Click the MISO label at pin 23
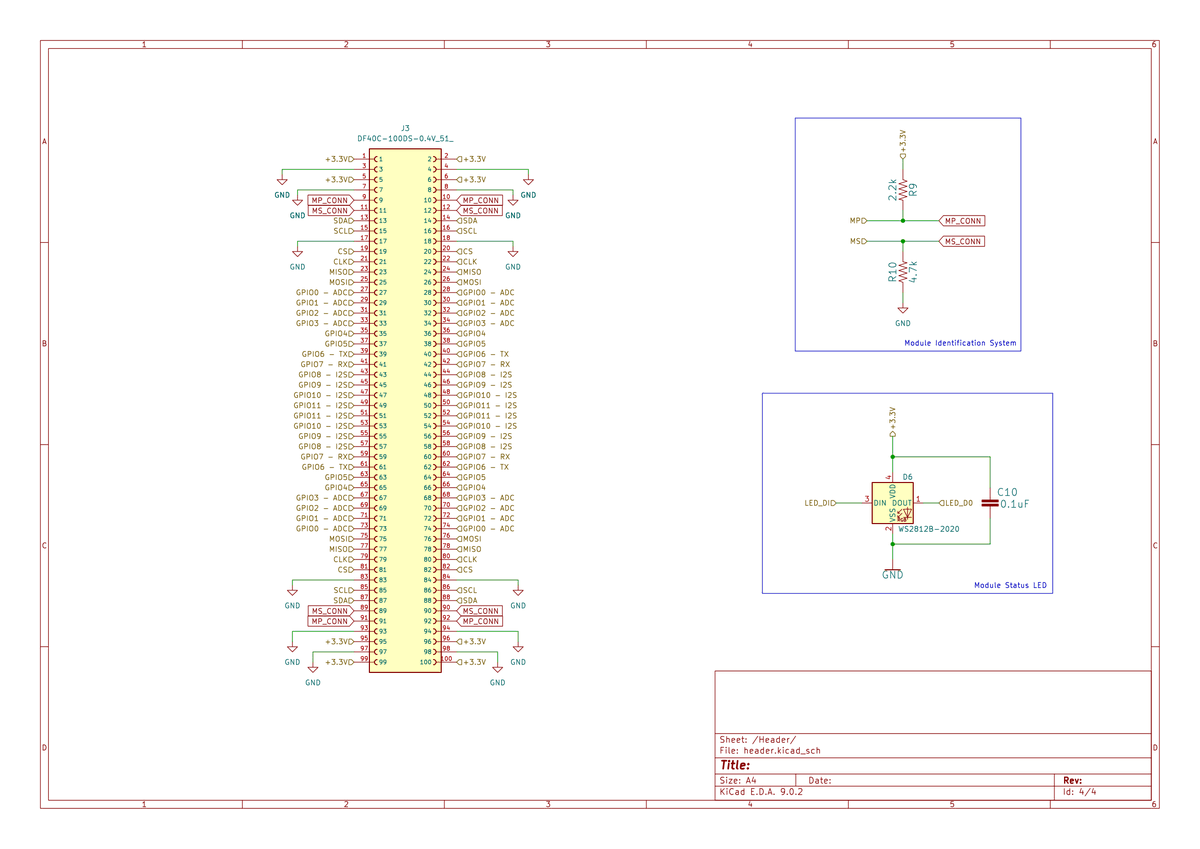This screenshot has width=1200, height=849. [341, 272]
